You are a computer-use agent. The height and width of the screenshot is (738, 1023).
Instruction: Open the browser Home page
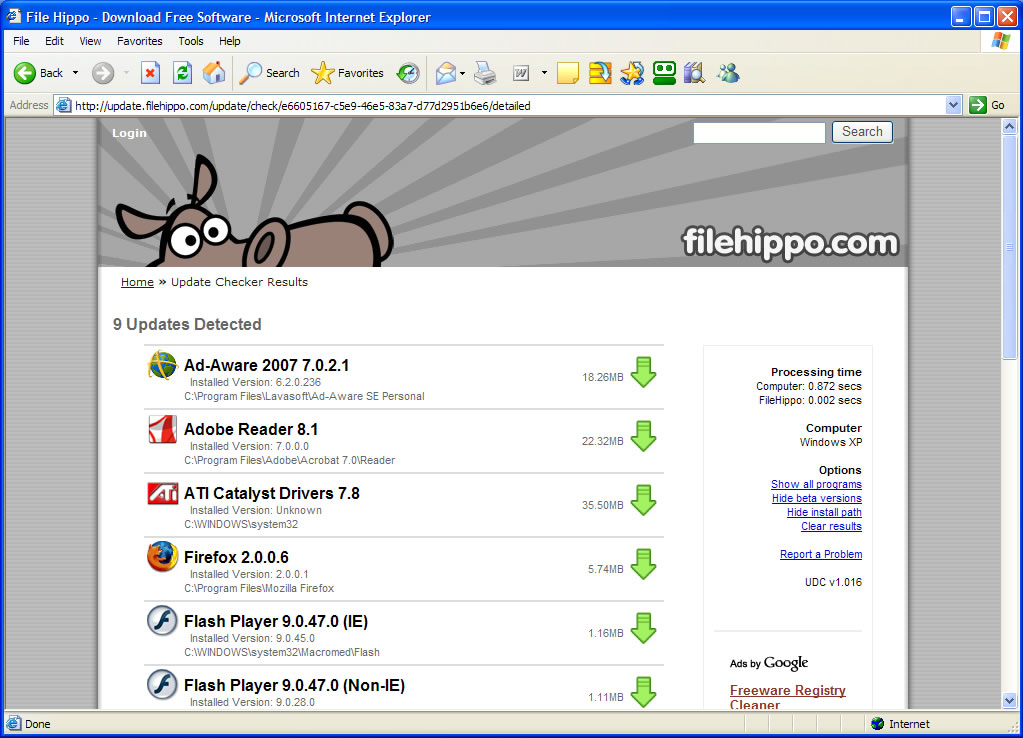[x=213, y=73]
